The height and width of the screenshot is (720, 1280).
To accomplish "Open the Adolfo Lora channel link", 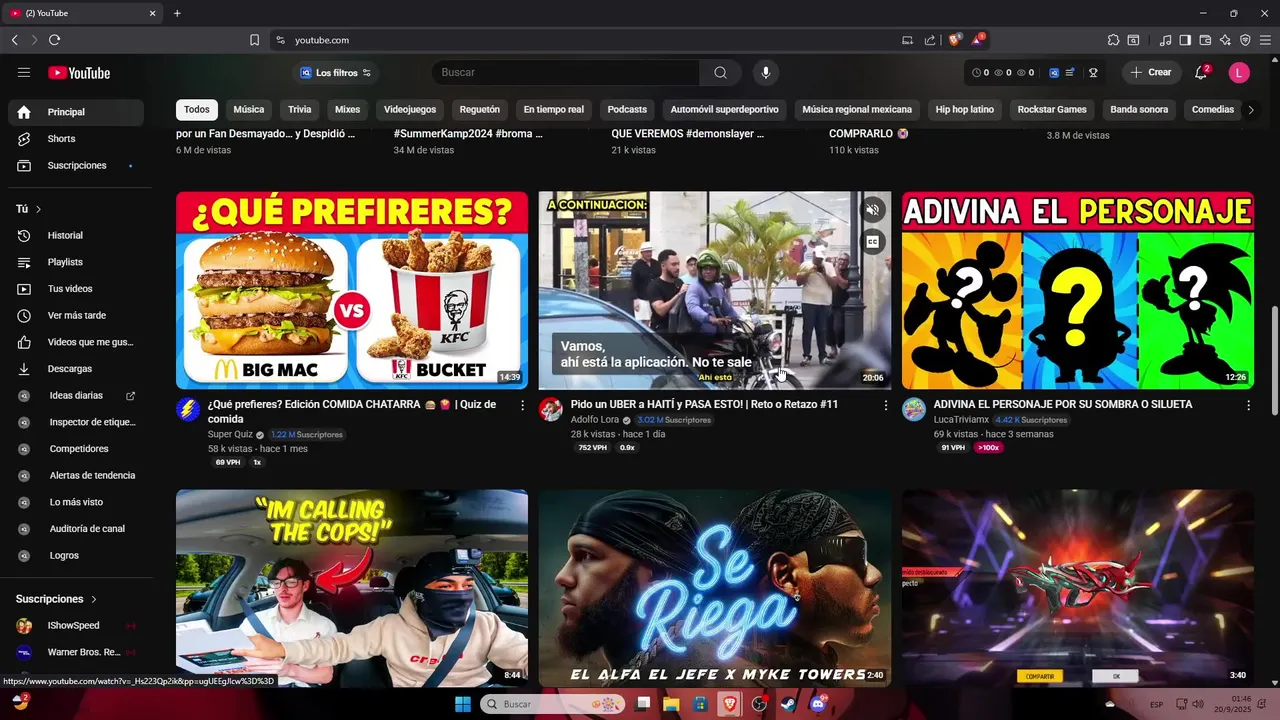I will pos(595,420).
